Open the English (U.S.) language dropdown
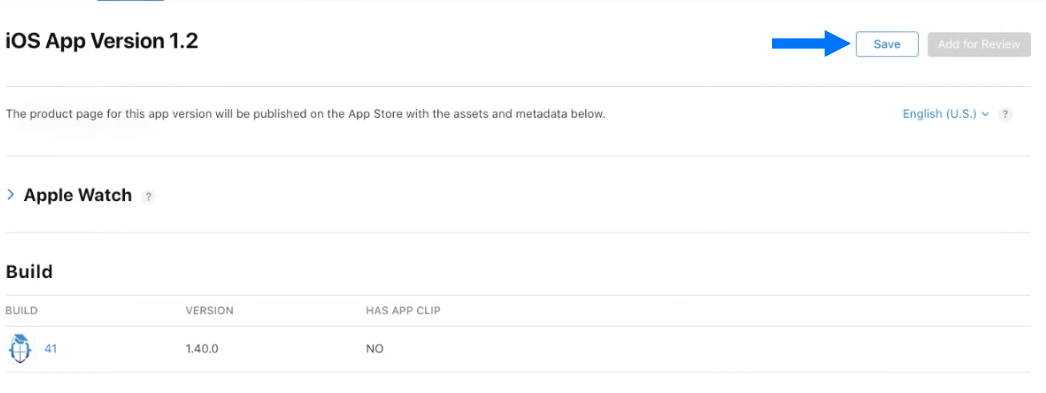Image resolution: width=1046 pixels, height=393 pixels. 945,114
